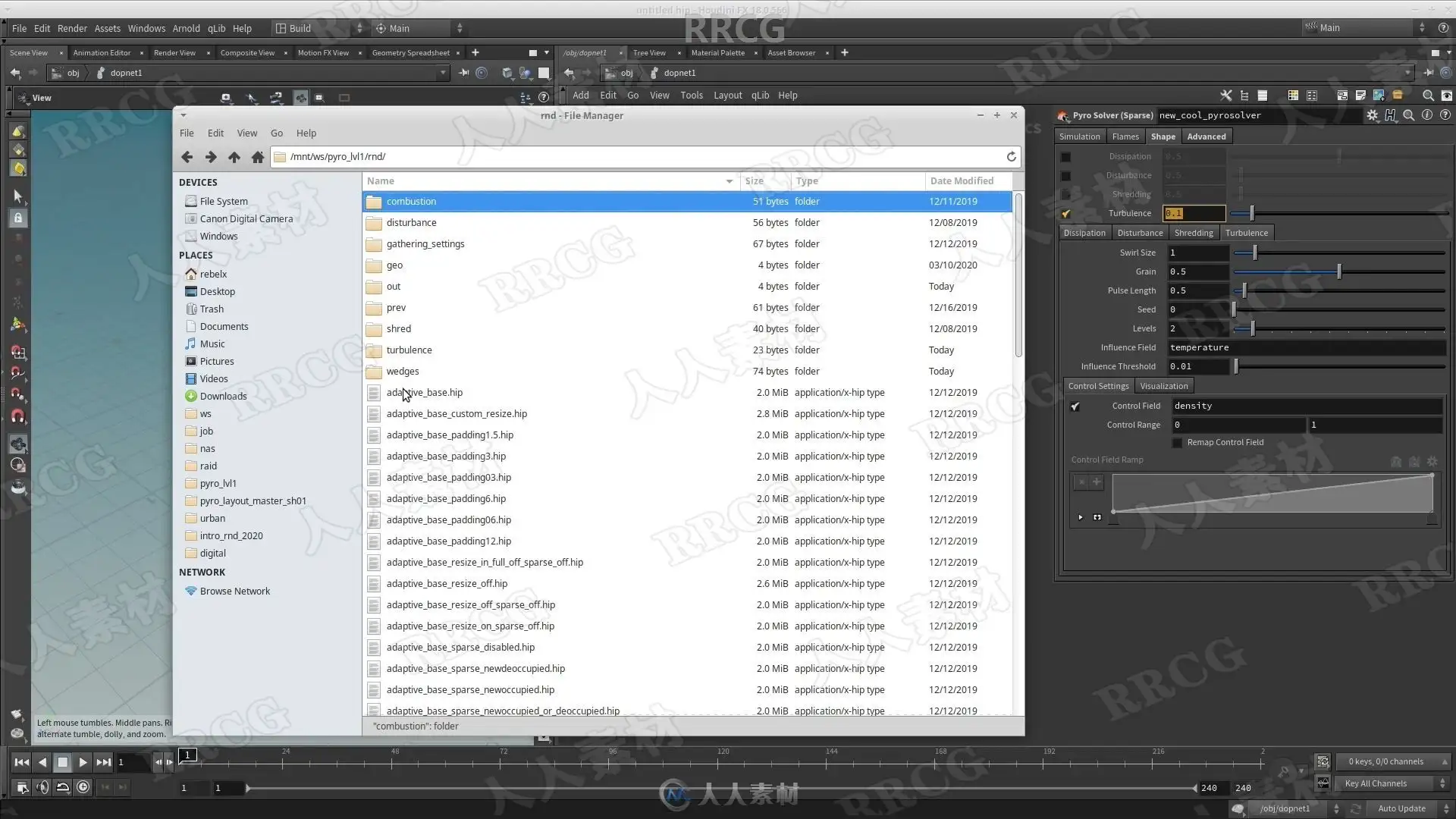Enable the Shredding checkbox
The height and width of the screenshot is (819, 1456).
pos(1065,195)
